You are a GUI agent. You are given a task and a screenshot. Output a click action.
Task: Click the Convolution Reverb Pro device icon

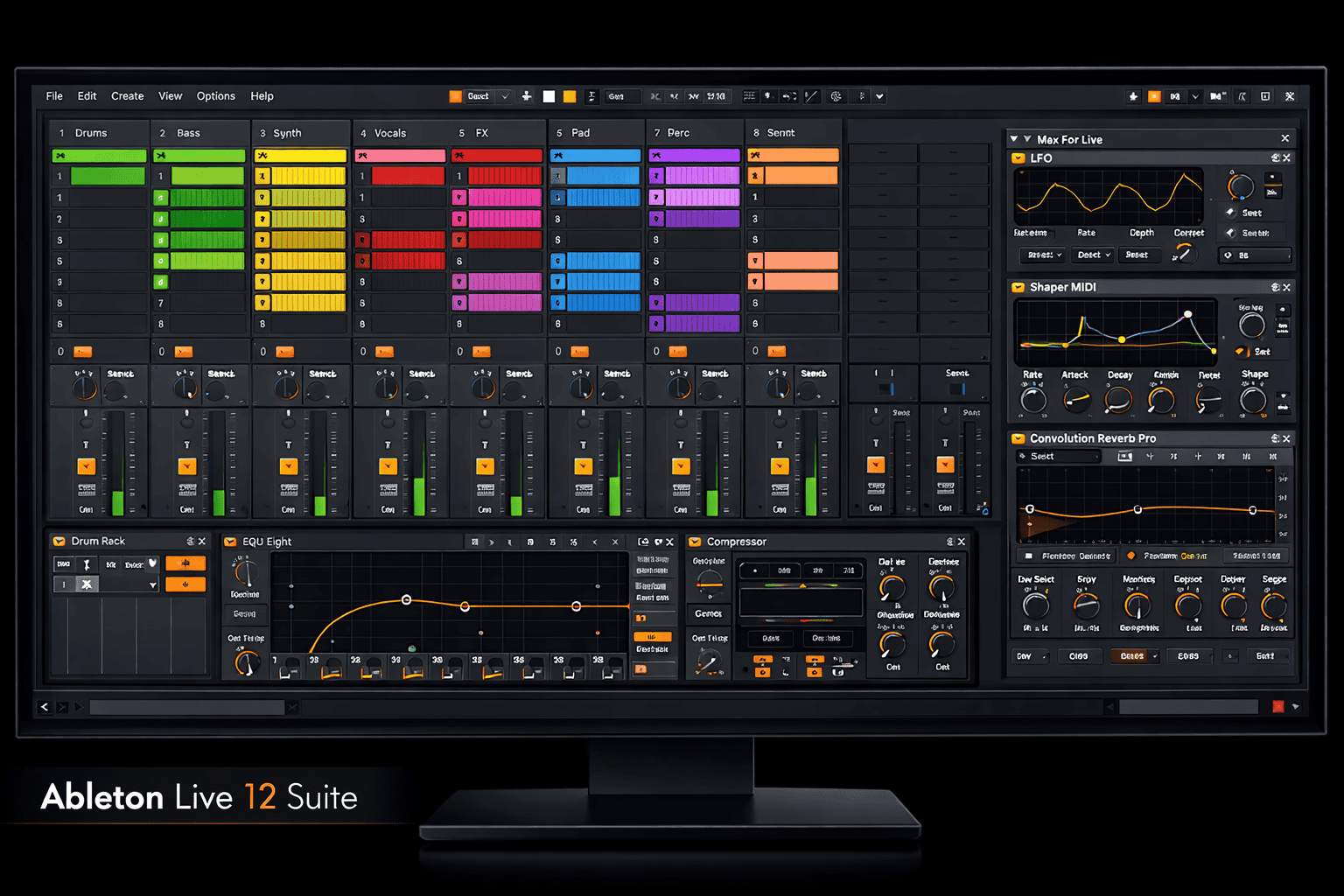coord(1018,438)
